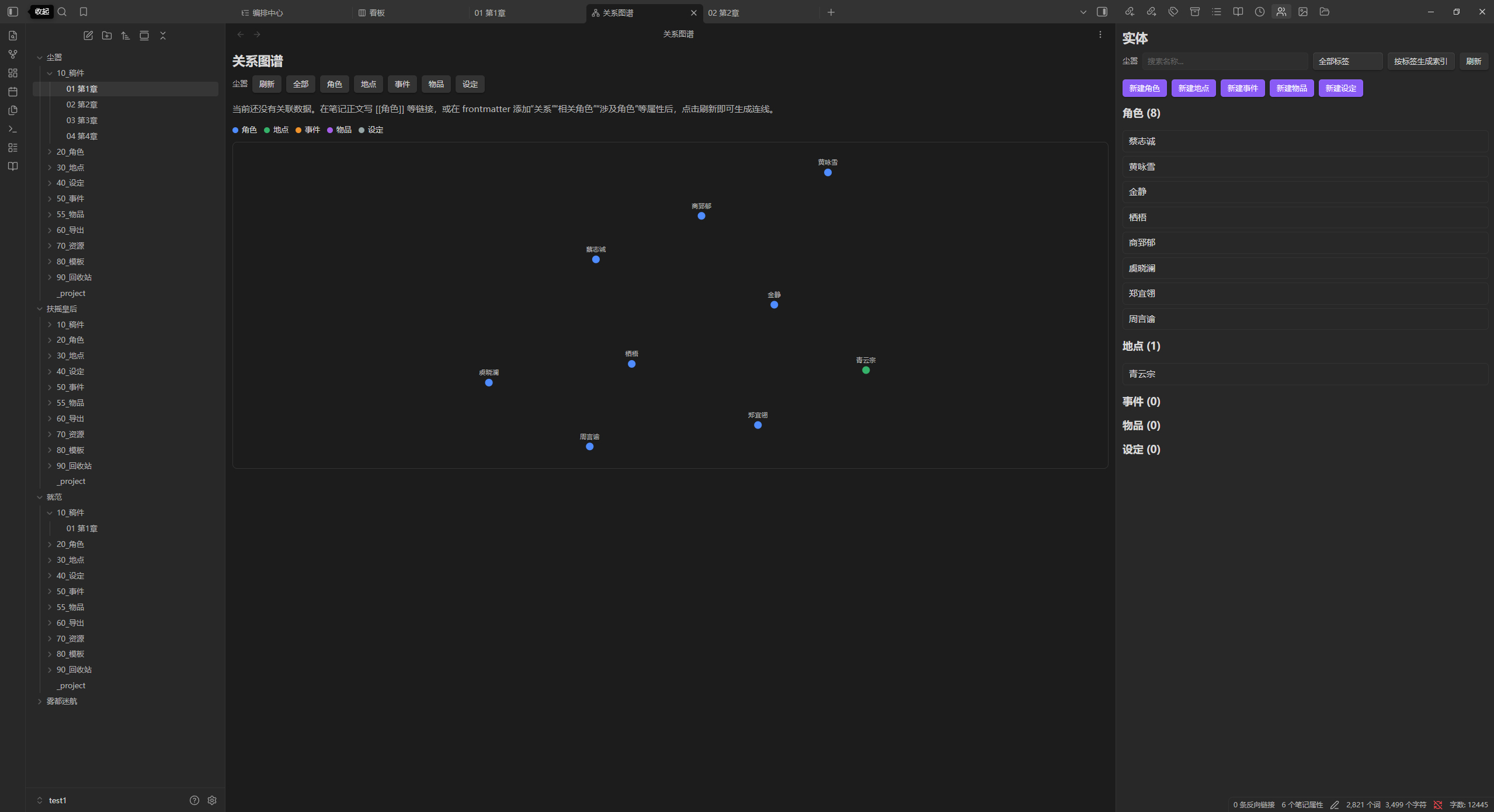Screen dimensions: 1494x812
Task: Open the backlinks icon in right sidebar header
Action: 1130,12
